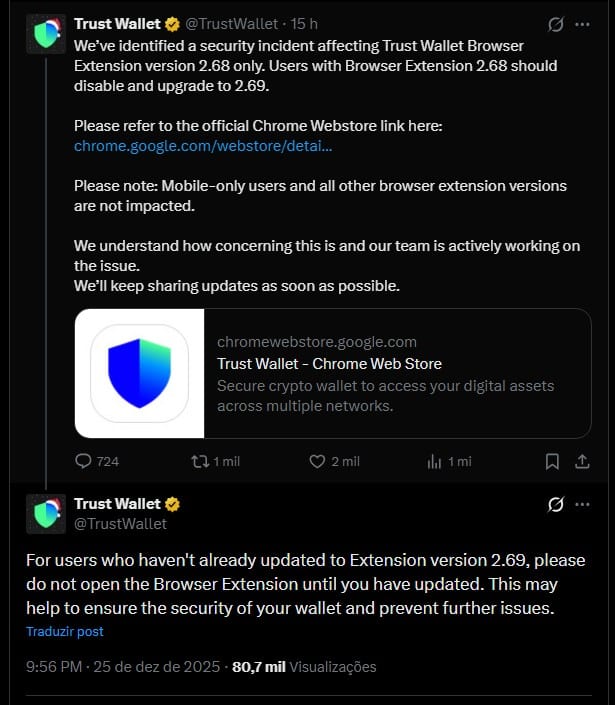Click the Traduzir post link
Image resolution: width=615 pixels, height=705 pixels.
coord(65,632)
